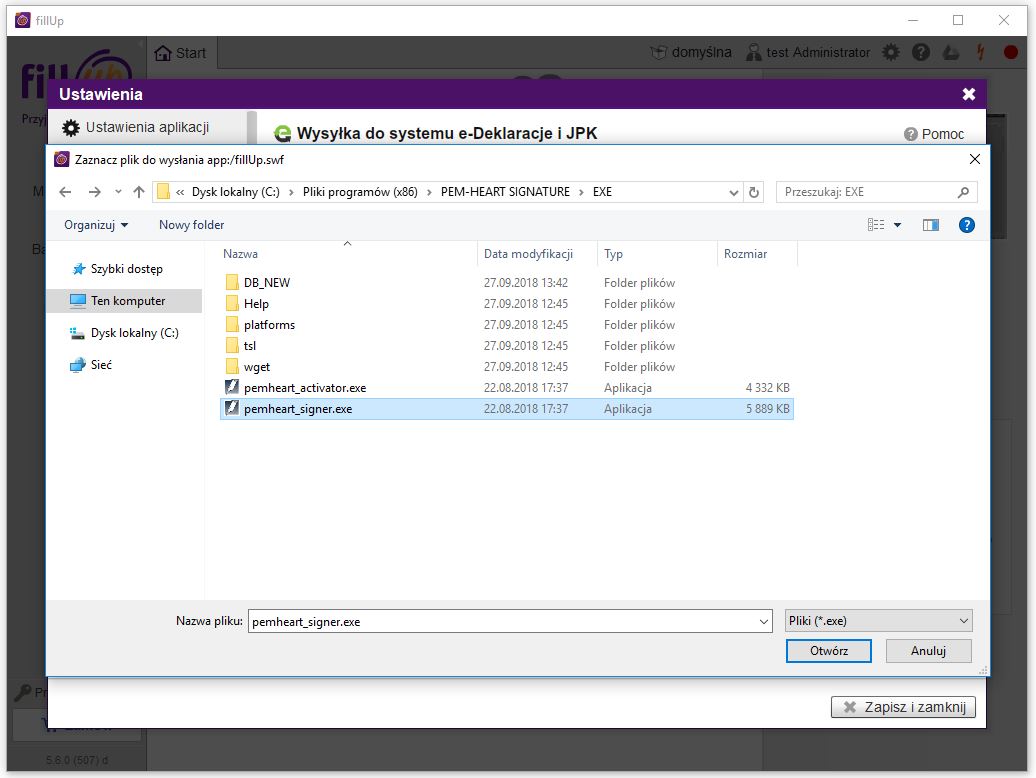The width and height of the screenshot is (1036, 778).
Task: Click the pemheart_activator.exe application icon
Action: click(232, 388)
